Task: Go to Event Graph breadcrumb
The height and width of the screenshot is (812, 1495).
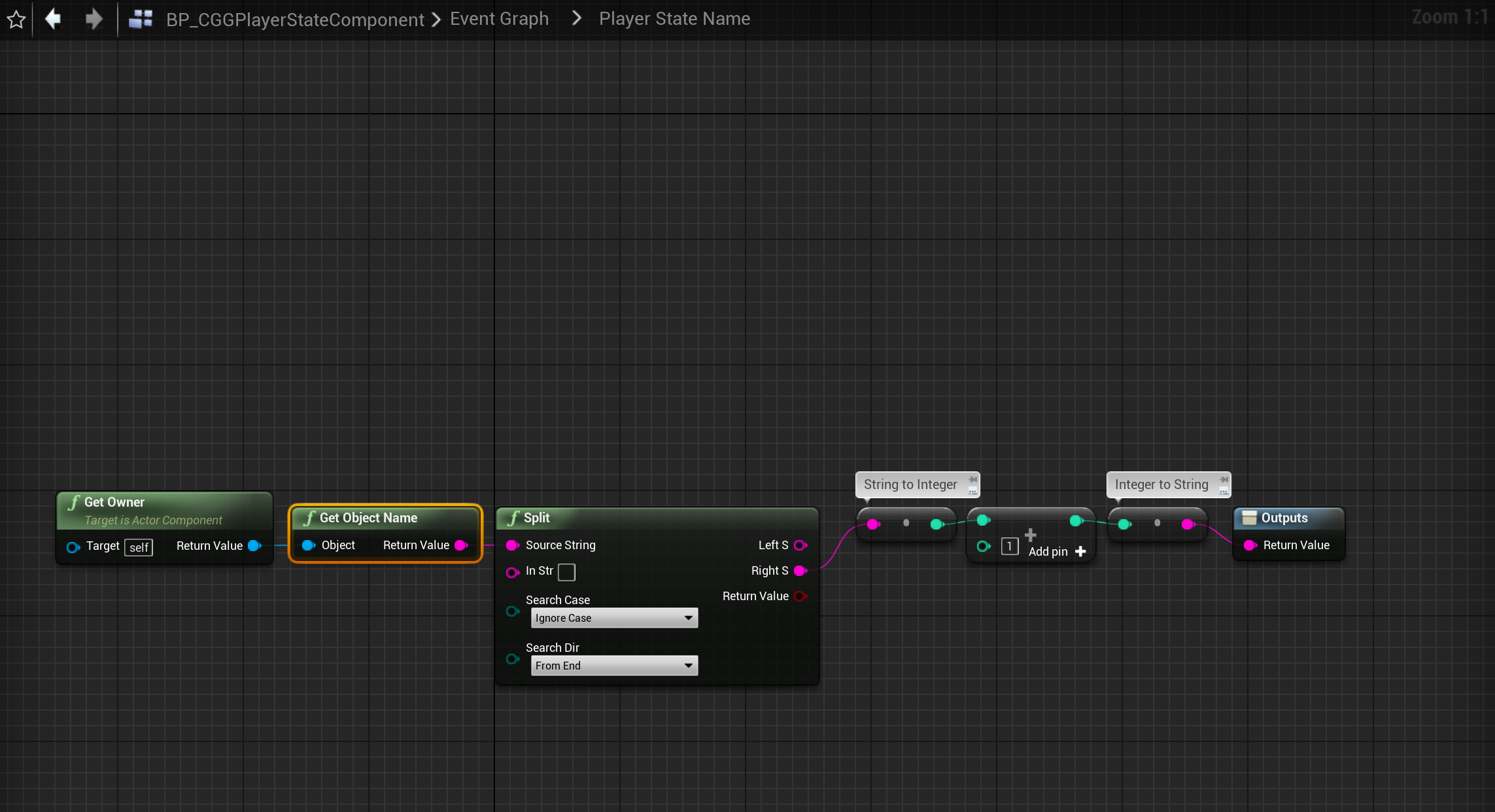Action: tap(499, 19)
